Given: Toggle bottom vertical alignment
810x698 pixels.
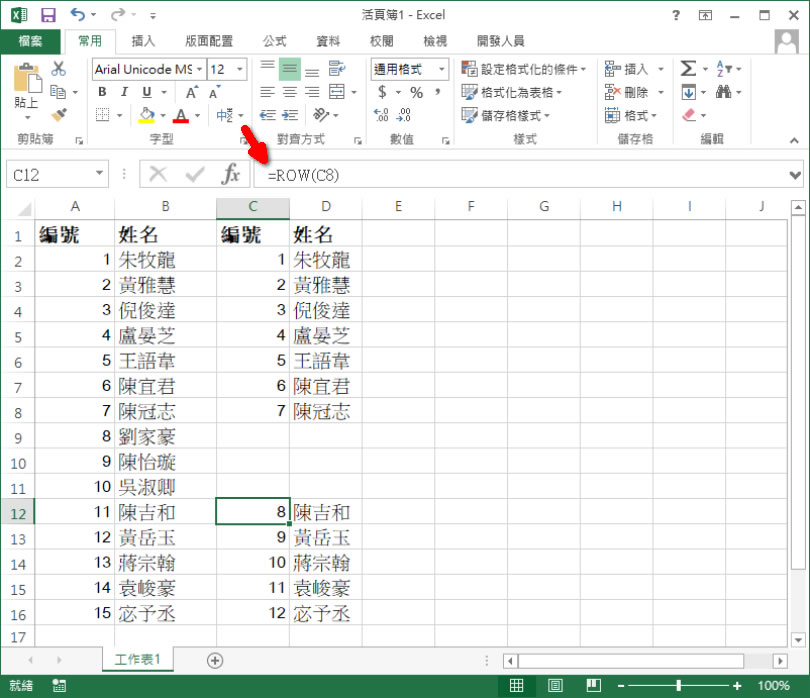Looking at the screenshot, I should [x=312, y=72].
